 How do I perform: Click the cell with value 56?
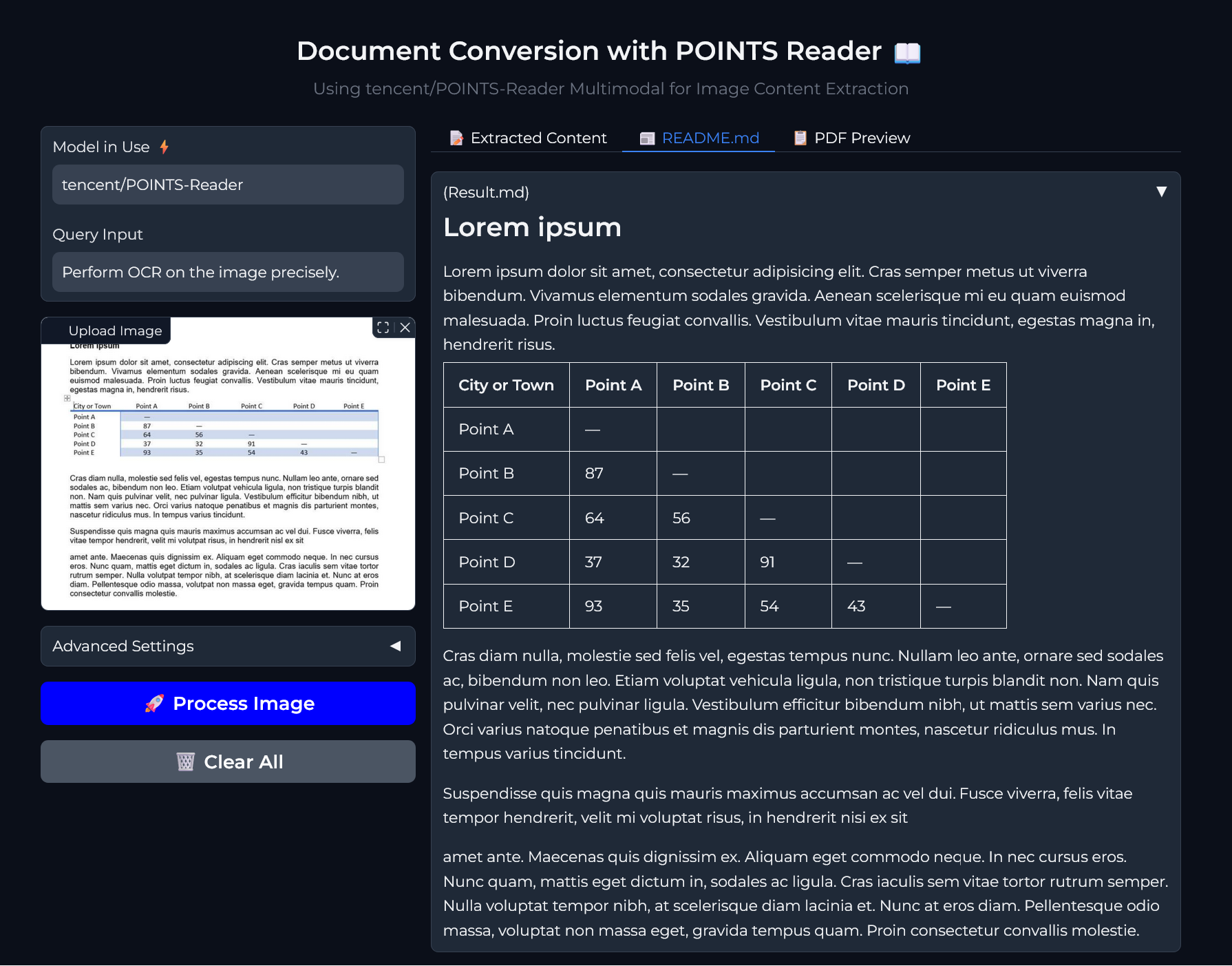tap(701, 518)
